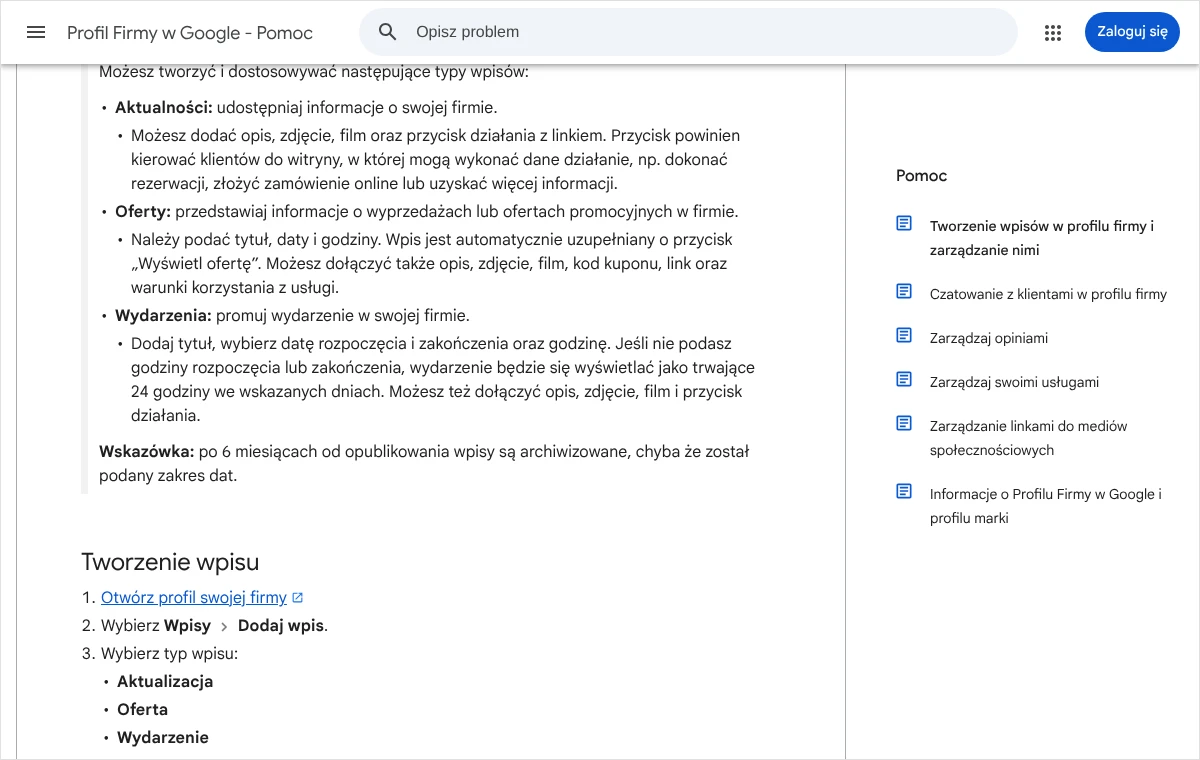Screen dimensions: 1200x760
Task: Click the Zaloguj się button
Action: click(x=1132, y=32)
